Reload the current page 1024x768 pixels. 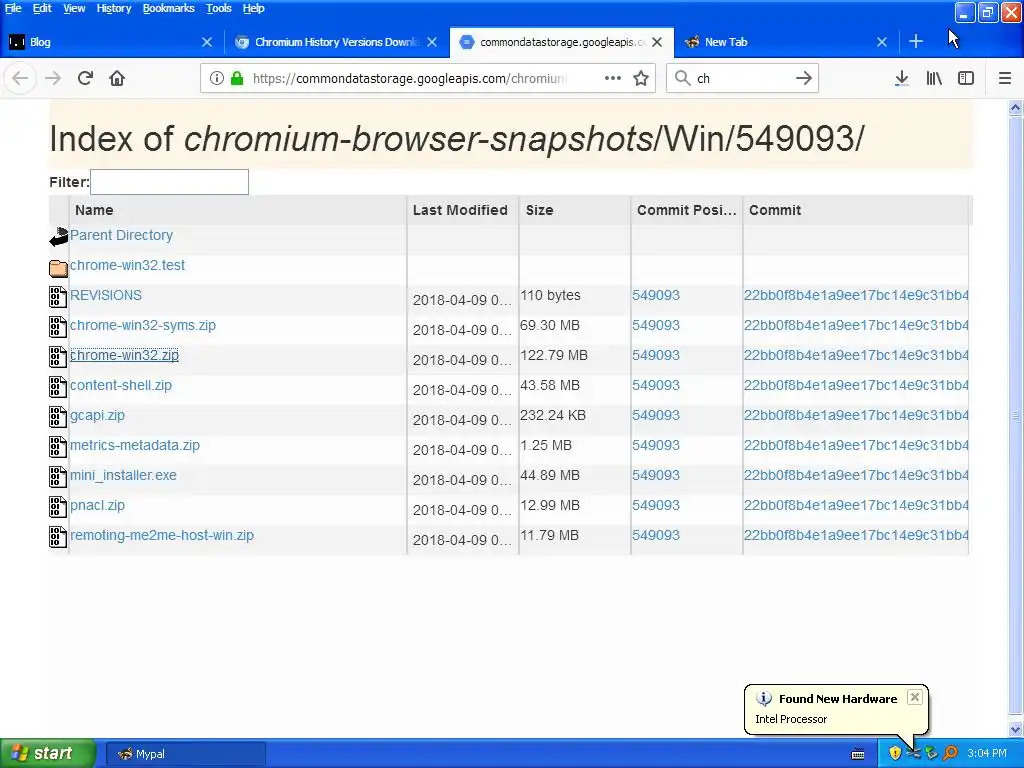click(x=85, y=78)
